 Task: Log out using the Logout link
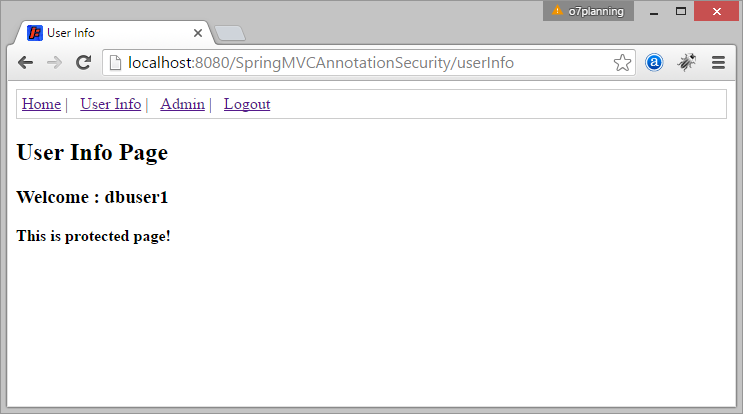(247, 104)
